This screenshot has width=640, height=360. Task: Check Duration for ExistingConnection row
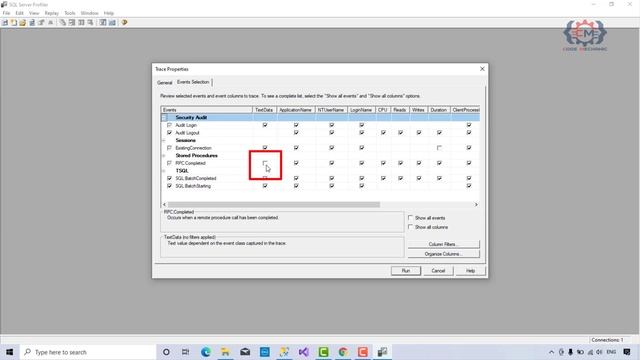[x=439, y=148]
